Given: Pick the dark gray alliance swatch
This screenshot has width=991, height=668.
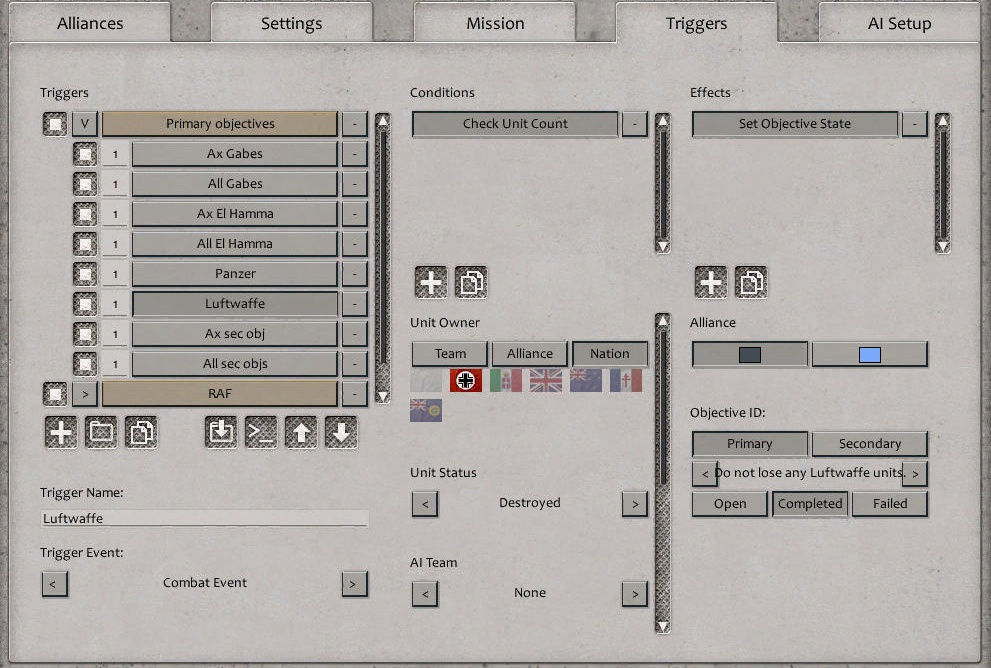Looking at the screenshot, I should click(750, 354).
